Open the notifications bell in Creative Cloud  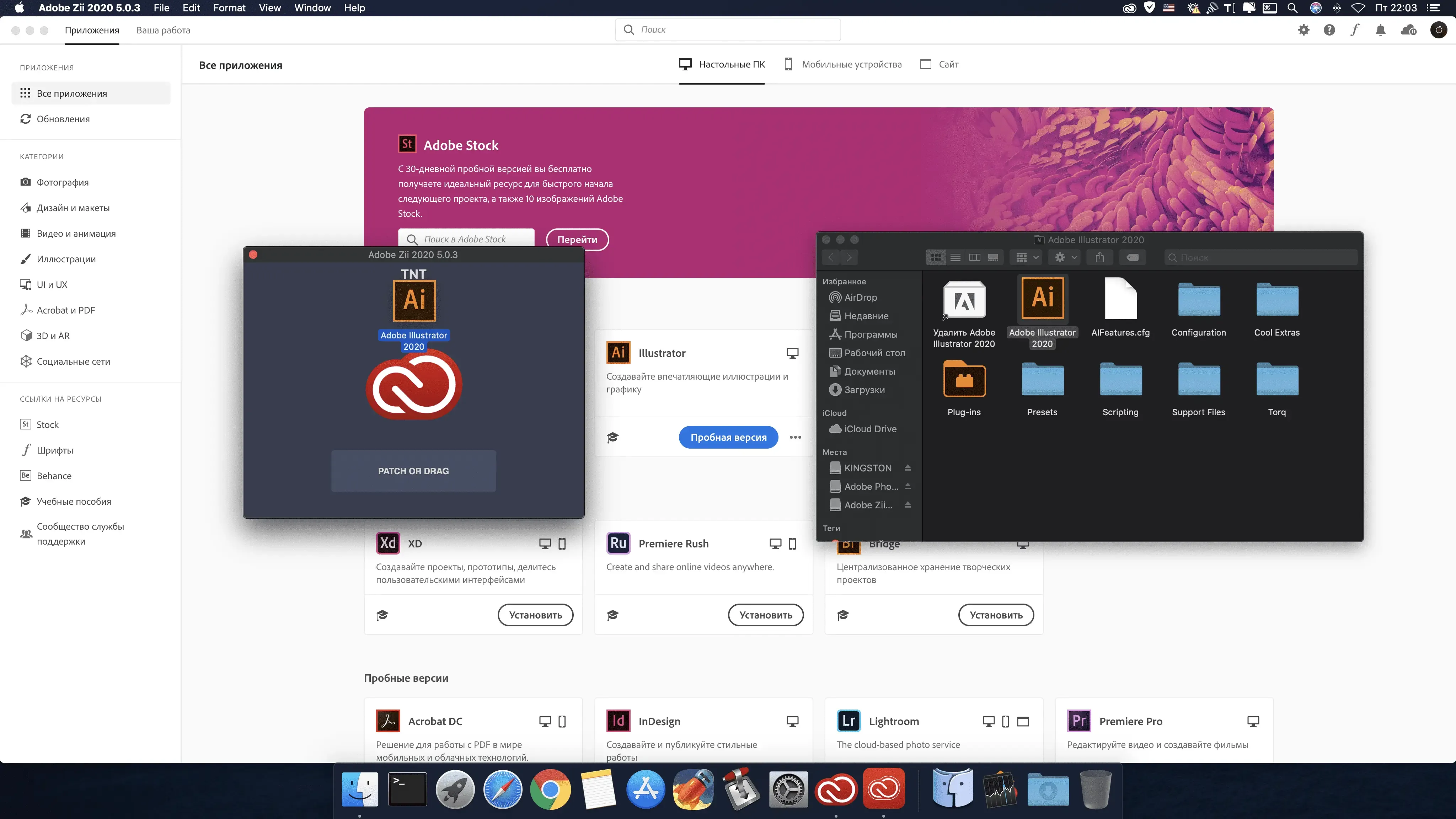point(1380,30)
